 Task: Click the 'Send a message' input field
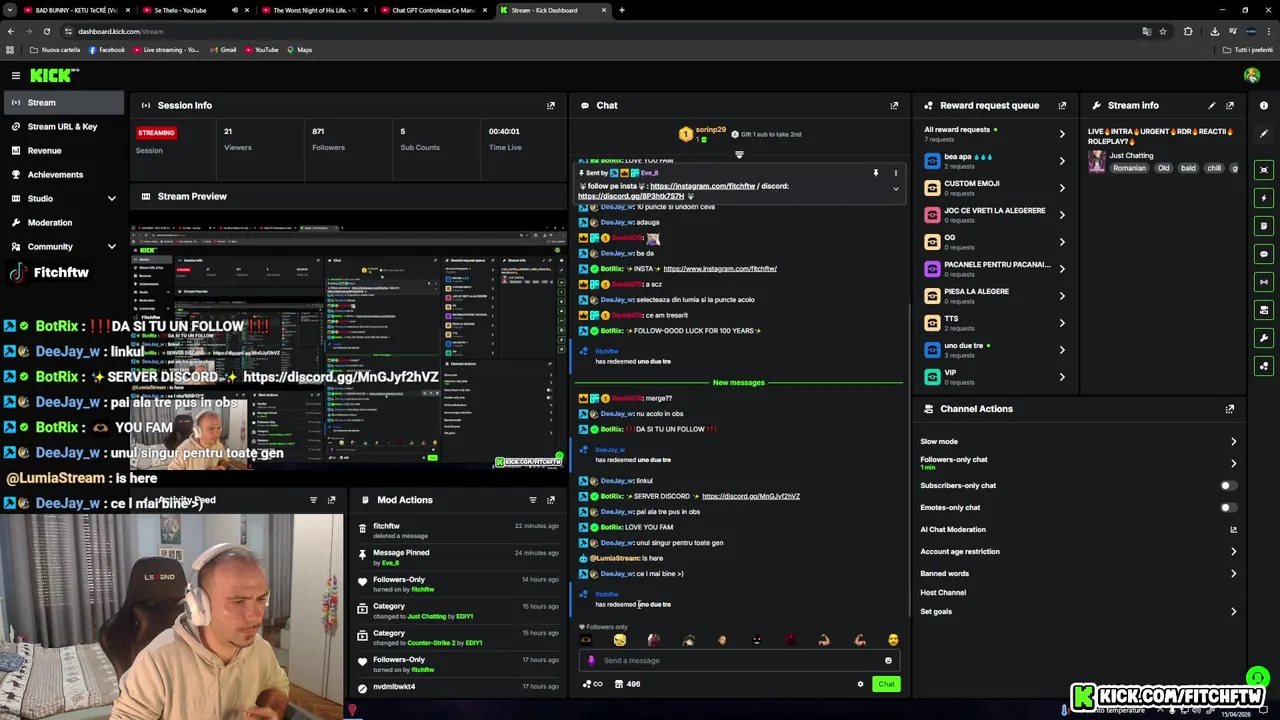coord(738,660)
